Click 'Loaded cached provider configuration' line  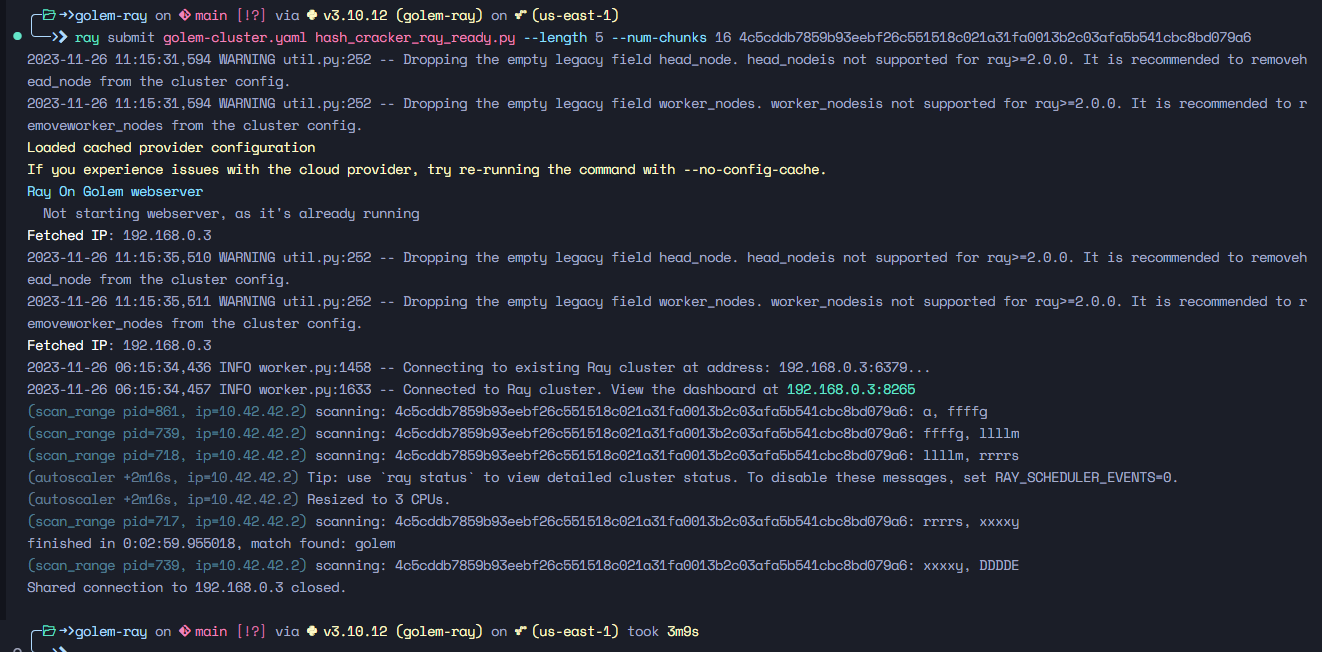tap(171, 148)
